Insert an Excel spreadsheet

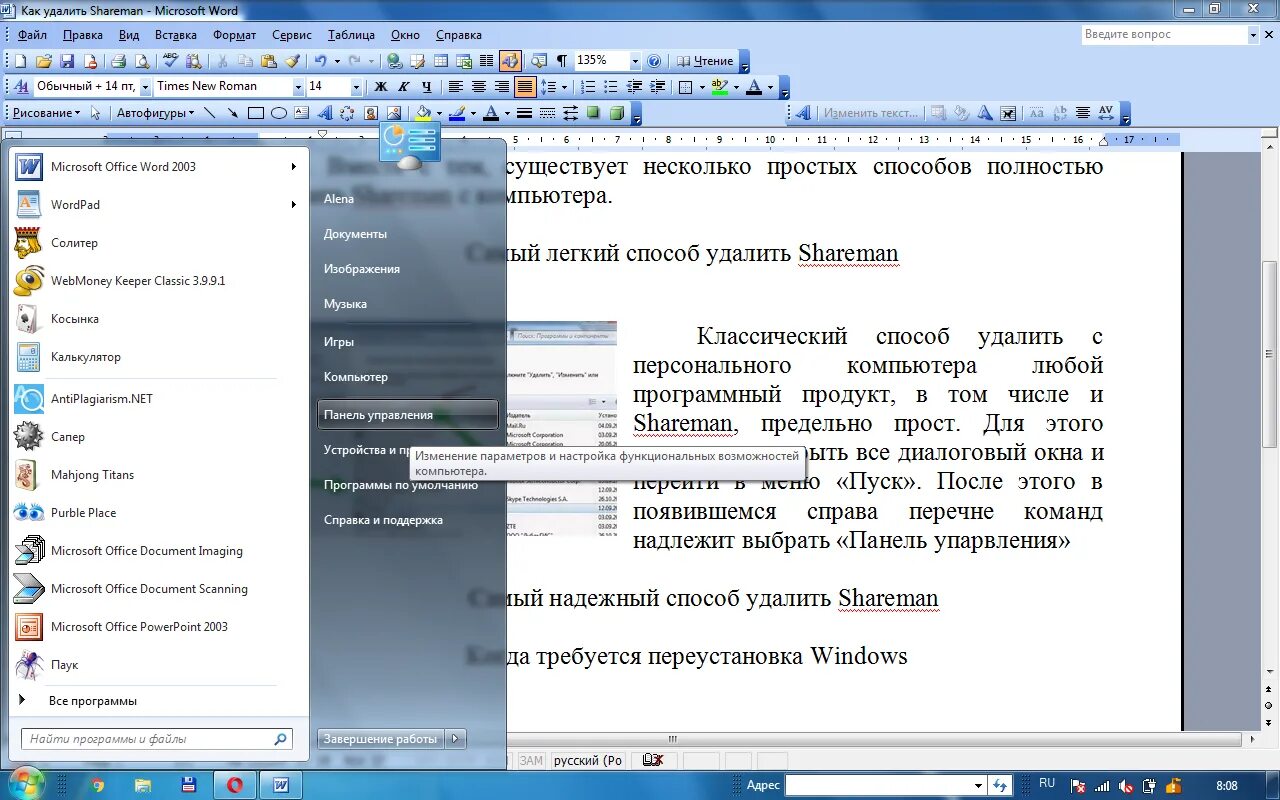465,61
